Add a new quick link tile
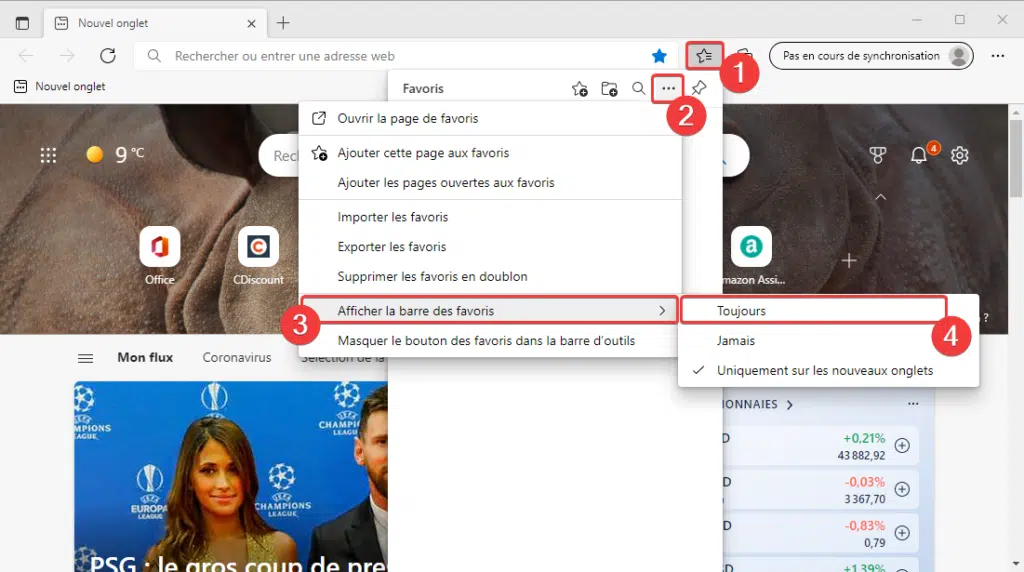Screen dimensions: 1024x572 (x=849, y=261)
